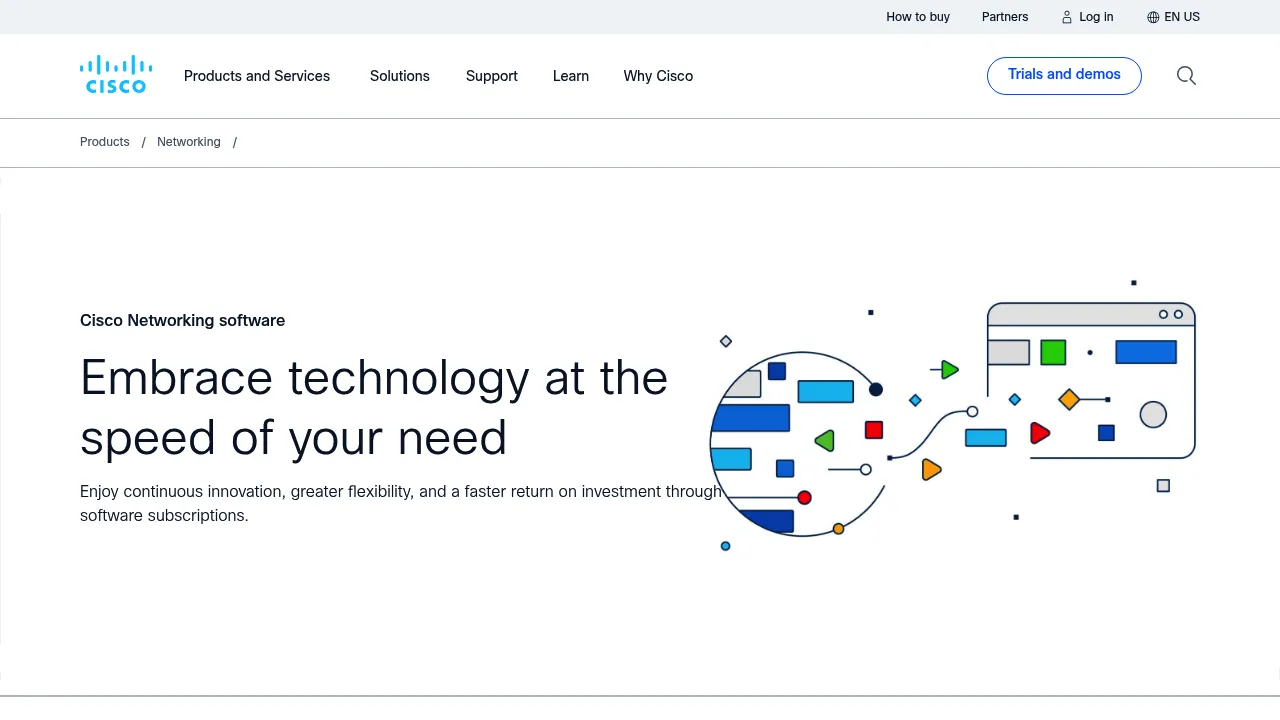1280x720 pixels.
Task: Open the Learn menu
Action: coord(571,76)
